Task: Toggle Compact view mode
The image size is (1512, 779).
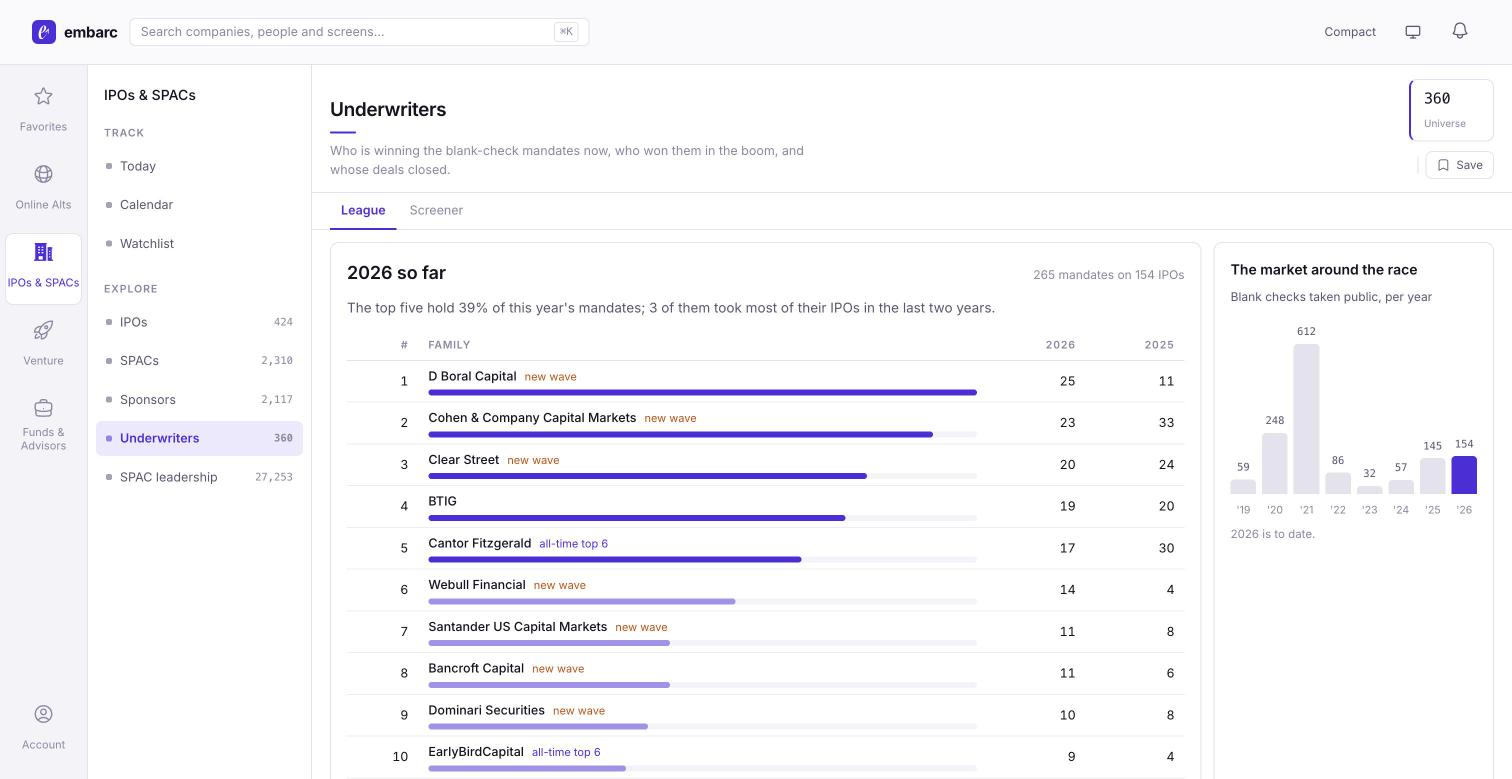Action: click(1350, 32)
